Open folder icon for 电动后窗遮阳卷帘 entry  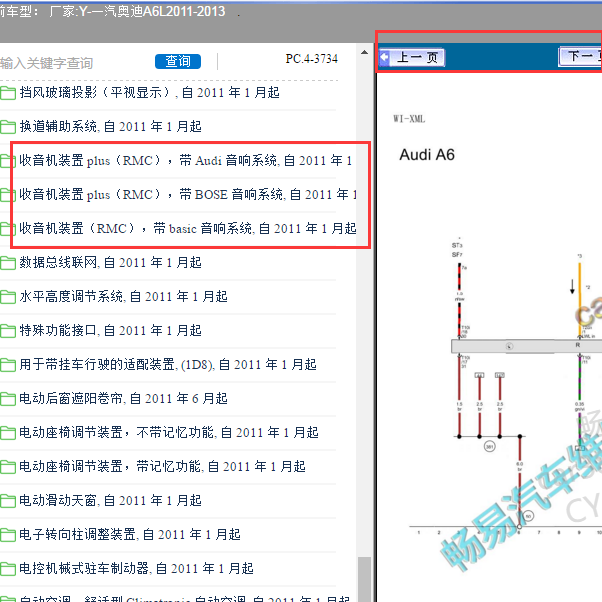pyautogui.click(x=8, y=399)
